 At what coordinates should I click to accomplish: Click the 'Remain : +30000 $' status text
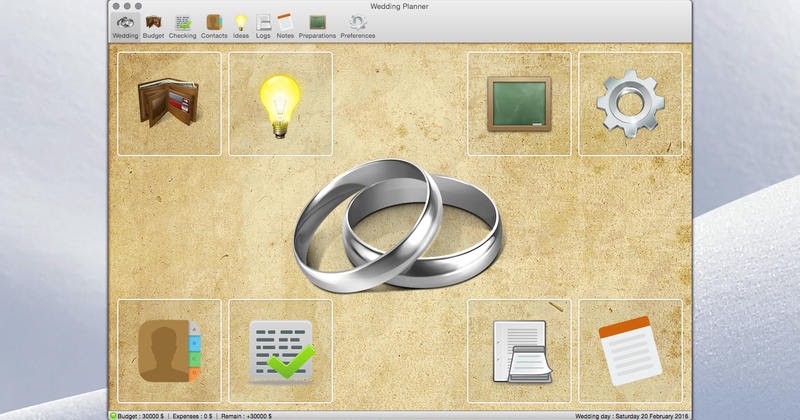click(246, 416)
